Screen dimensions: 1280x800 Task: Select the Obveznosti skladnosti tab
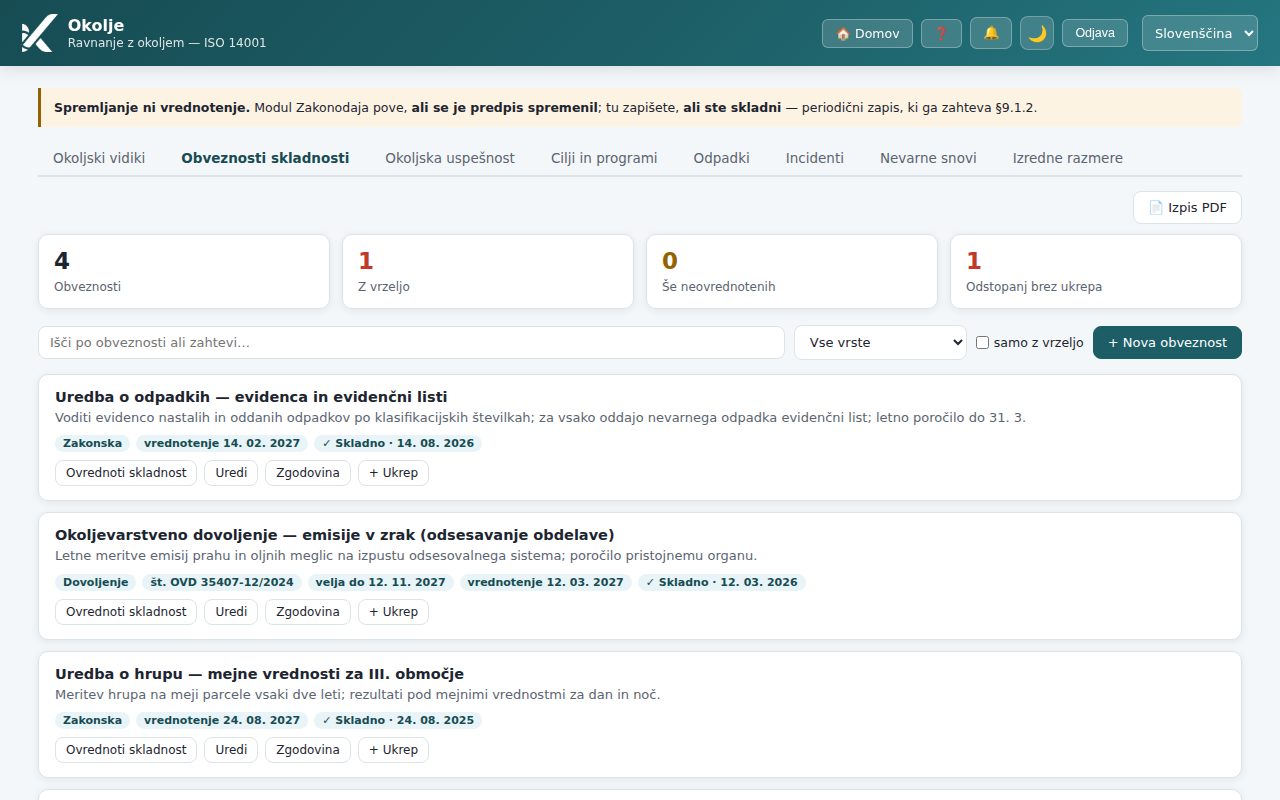point(265,158)
